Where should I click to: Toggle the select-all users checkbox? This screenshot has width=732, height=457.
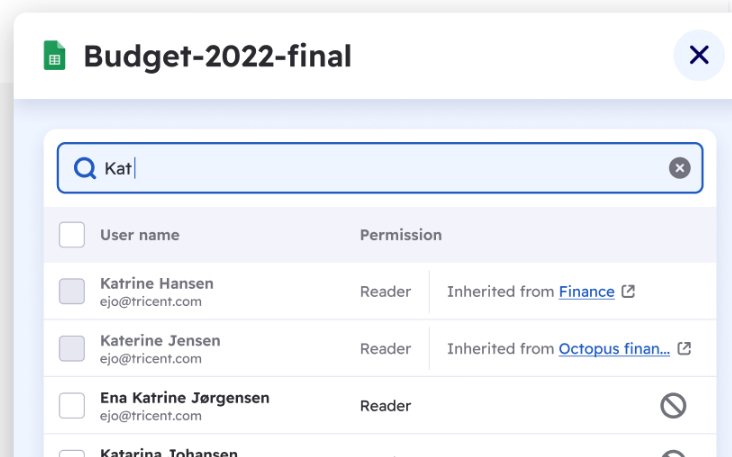[72, 234]
